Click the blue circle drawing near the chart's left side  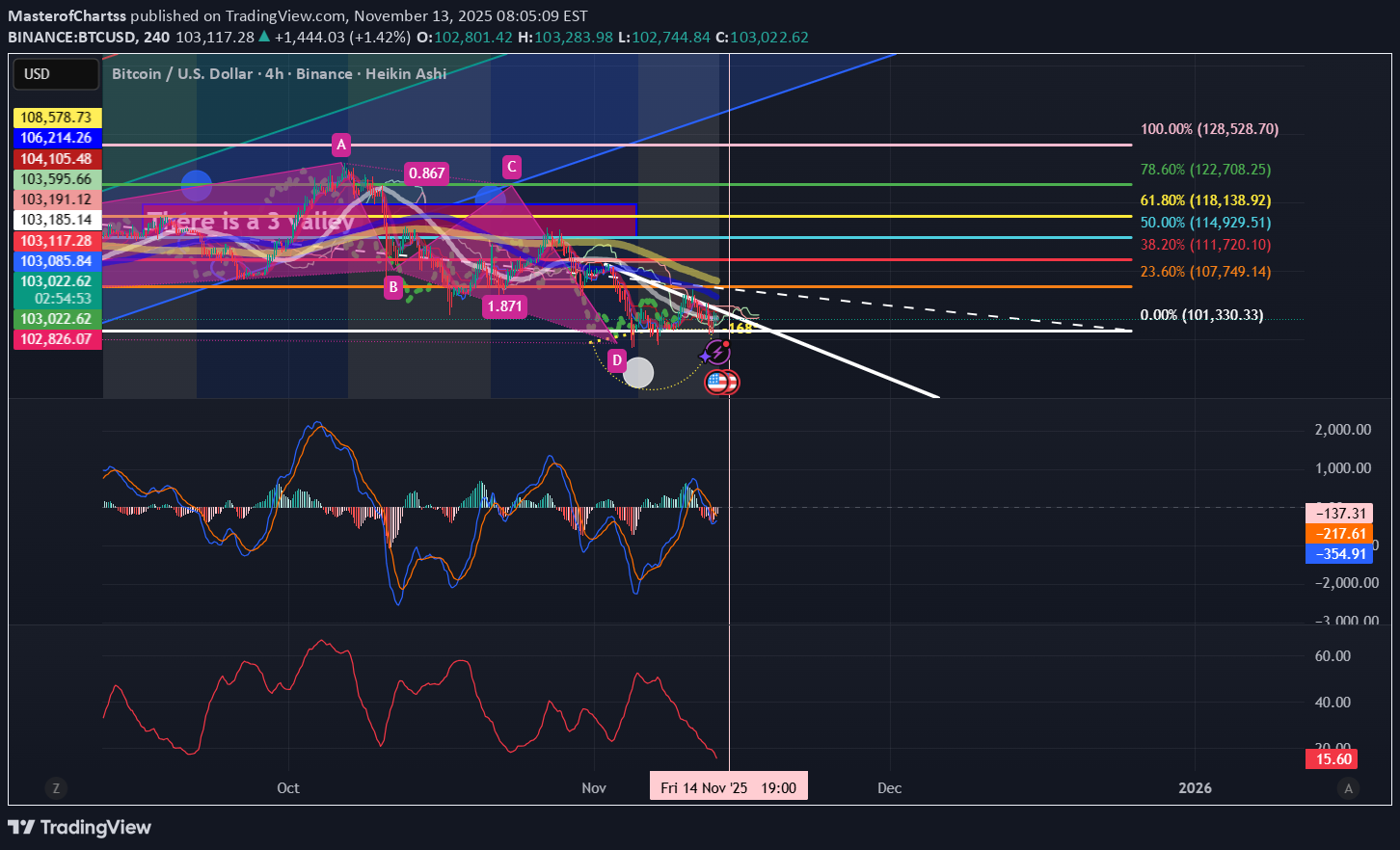point(196,185)
